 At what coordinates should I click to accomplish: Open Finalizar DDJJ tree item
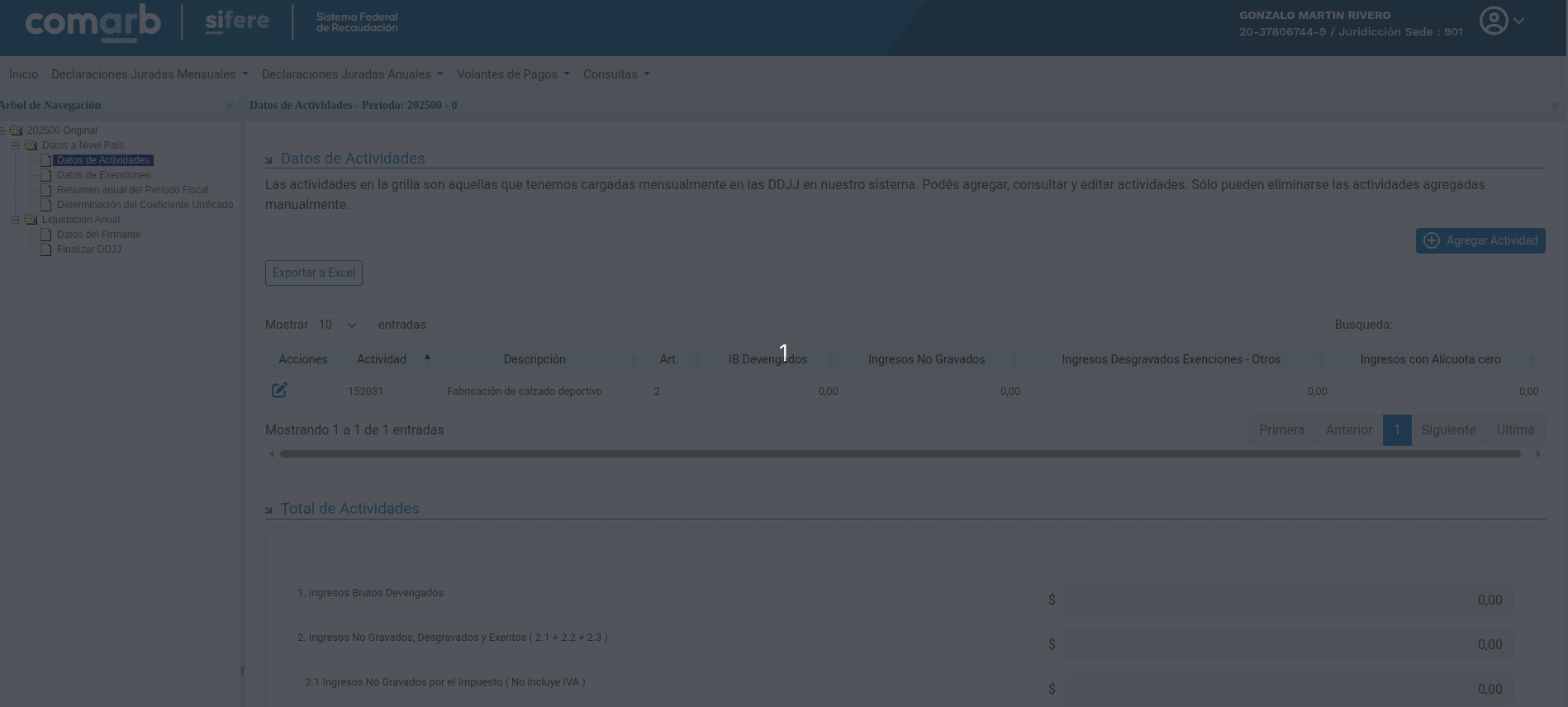(x=89, y=249)
